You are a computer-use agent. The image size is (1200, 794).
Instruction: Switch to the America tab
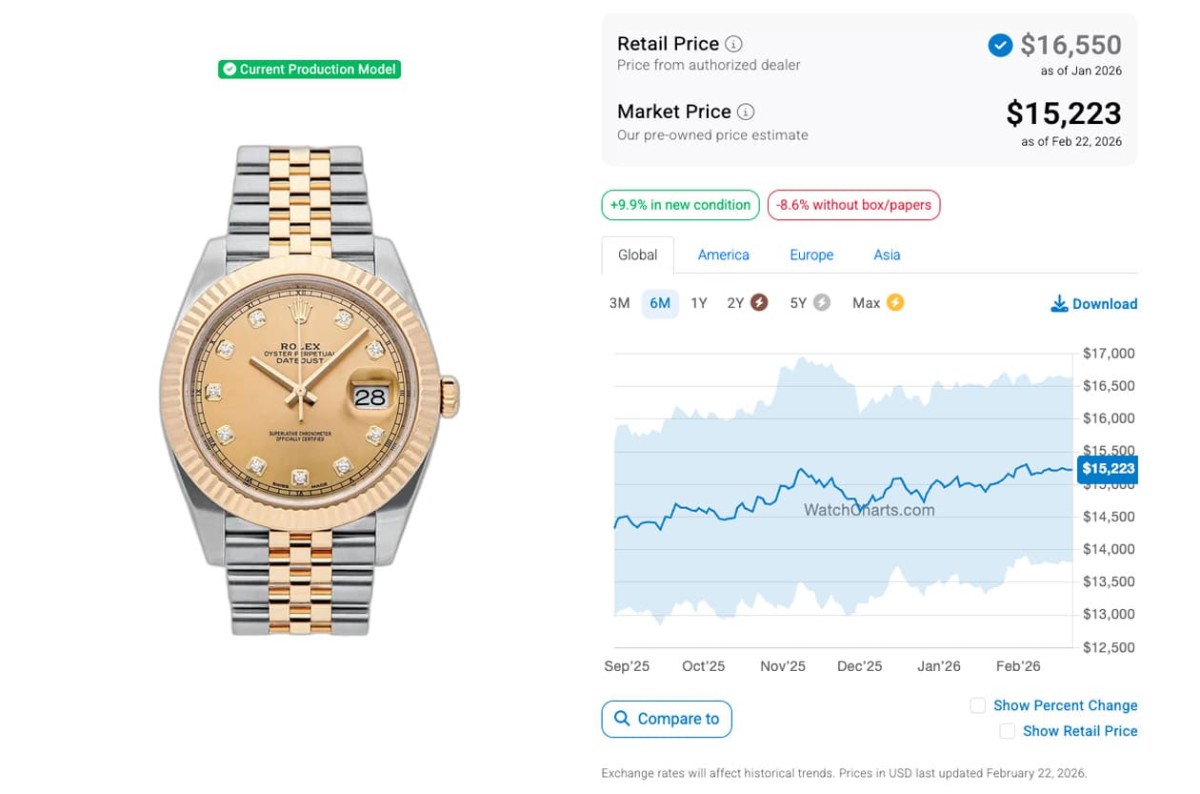[723, 255]
